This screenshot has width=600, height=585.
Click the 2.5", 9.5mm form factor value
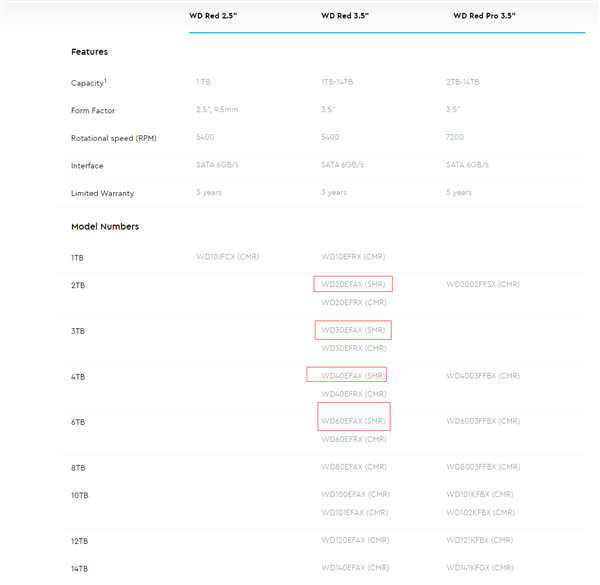[x=217, y=109]
